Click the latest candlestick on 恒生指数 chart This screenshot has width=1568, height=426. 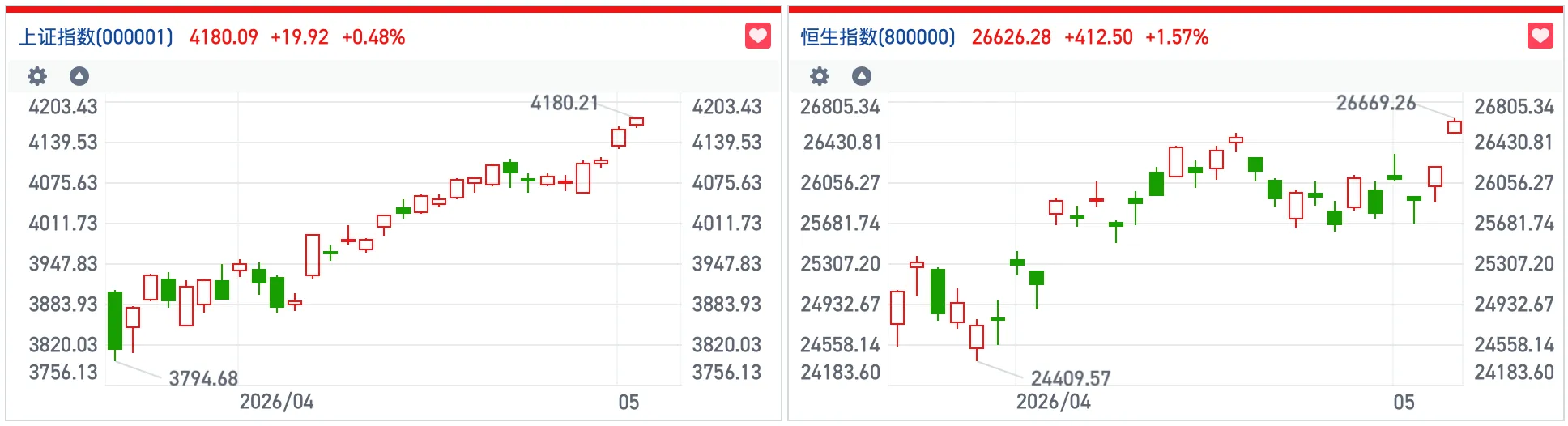(x=1455, y=126)
